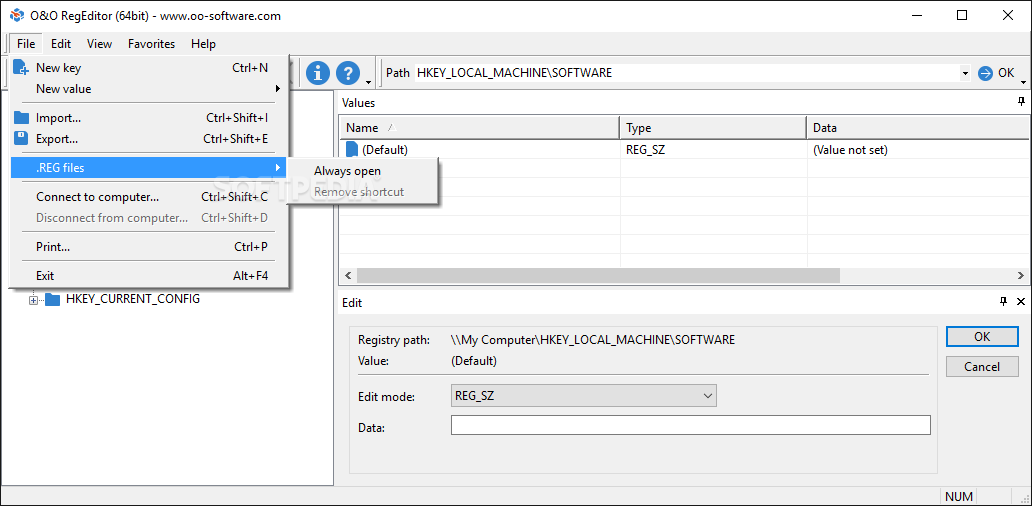
Task: Open the Edit menu in menu bar
Action: point(61,44)
